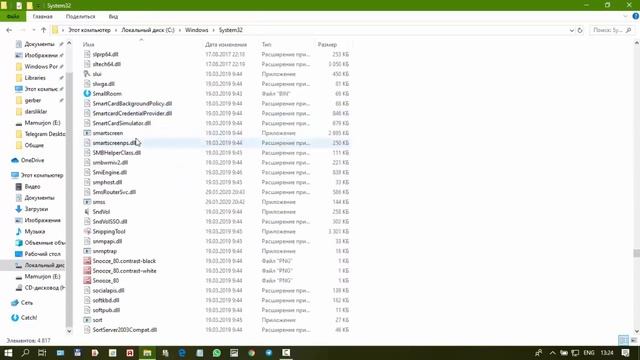This screenshot has height=360, width=640.
Task: Open the Главная ribbon tab
Action: 42,16
